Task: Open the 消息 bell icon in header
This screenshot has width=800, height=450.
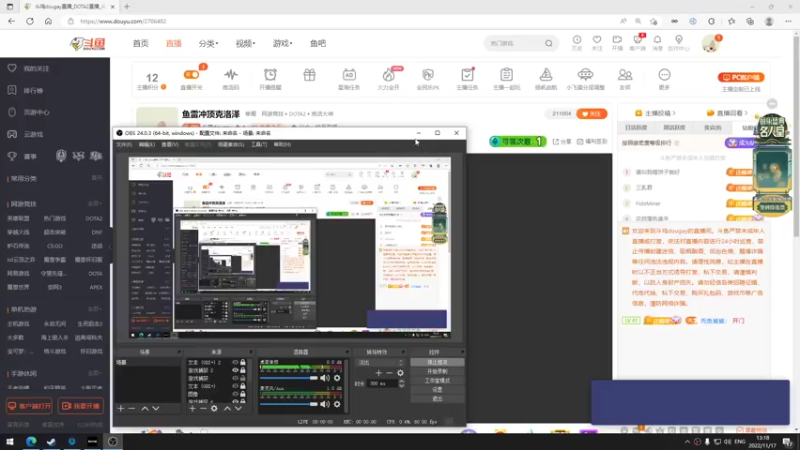Action: coord(657,40)
